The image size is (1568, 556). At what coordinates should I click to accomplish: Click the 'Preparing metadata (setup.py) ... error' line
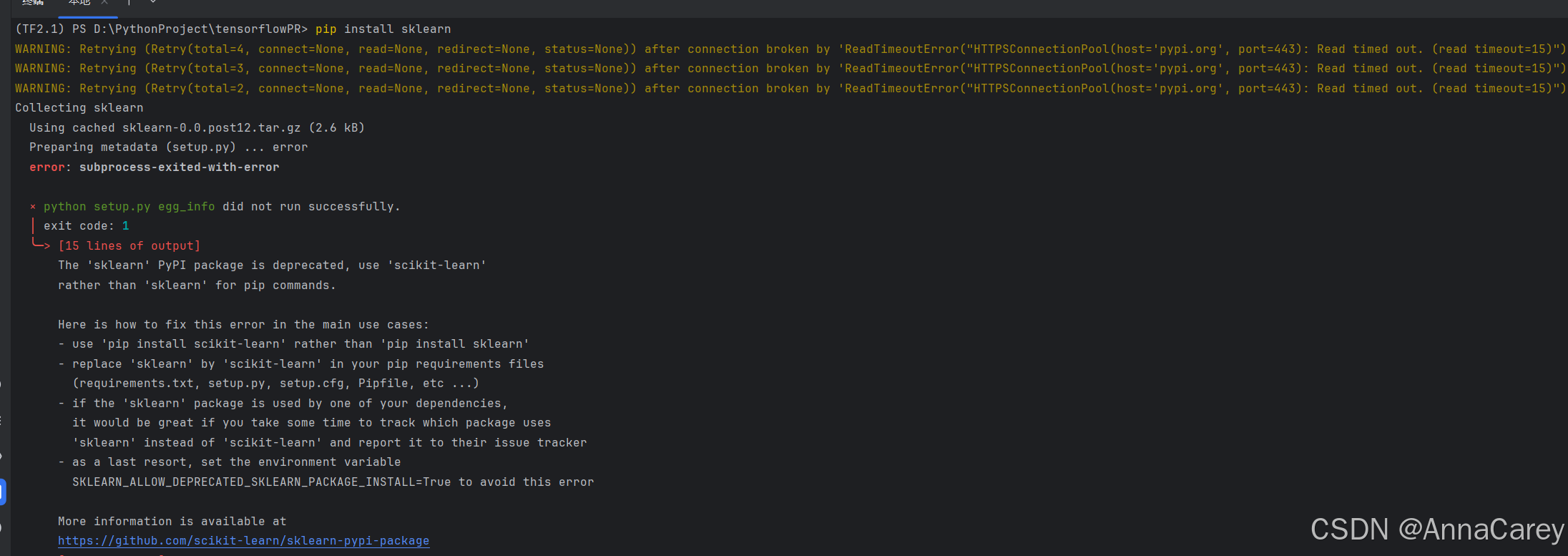pyautogui.click(x=168, y=147)
